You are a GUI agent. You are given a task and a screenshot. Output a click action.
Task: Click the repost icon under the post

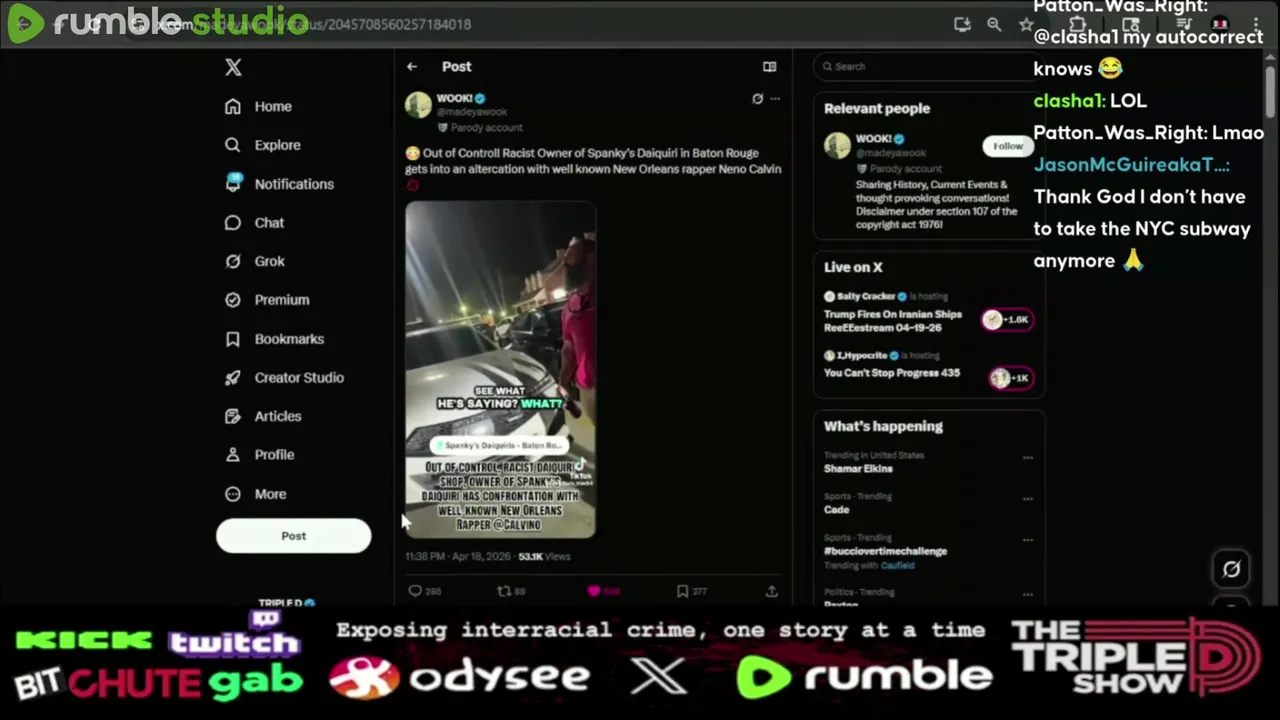[x=504, y=591]
